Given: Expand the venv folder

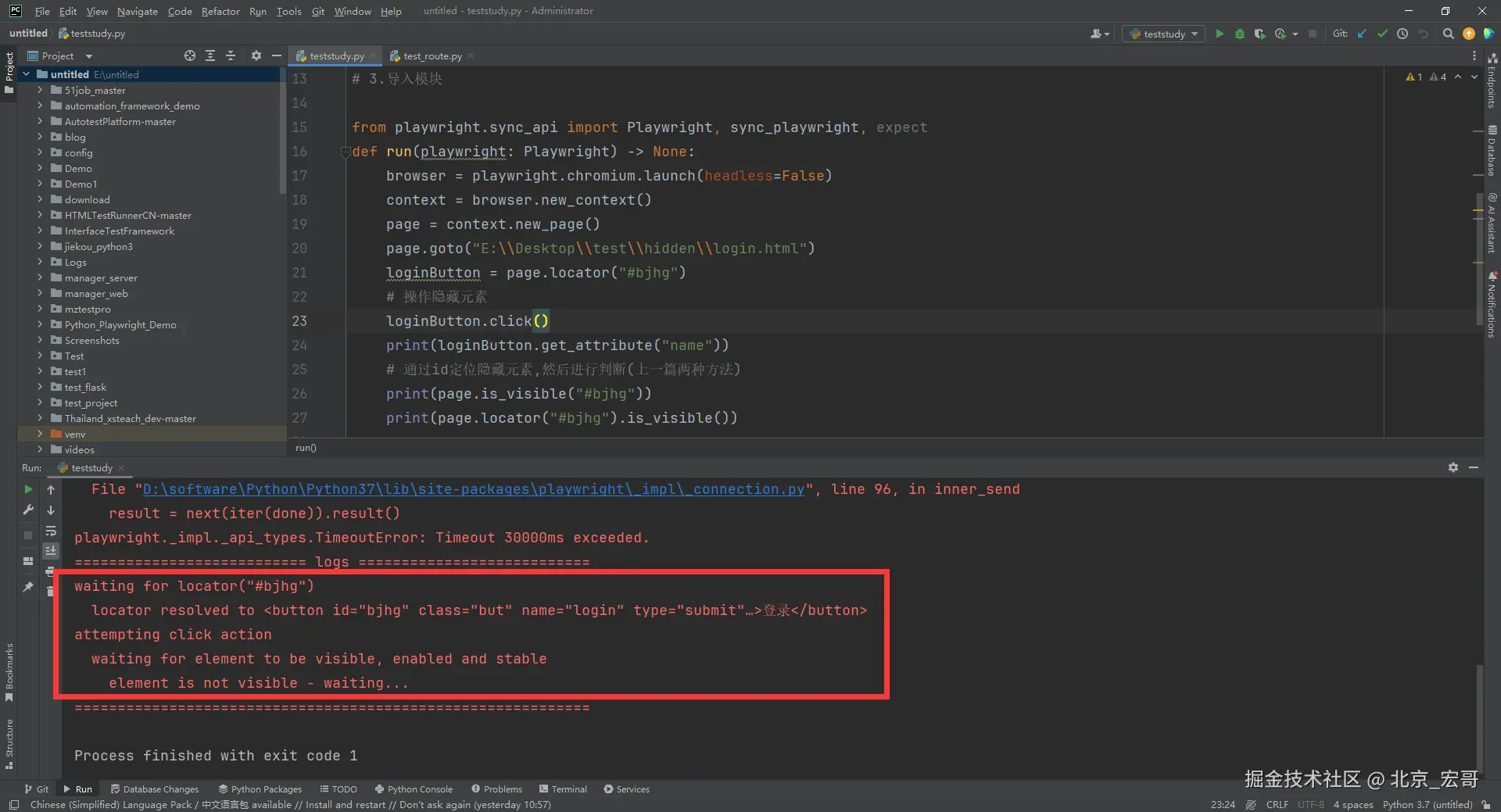Looking at the screenshot, I should [40, 434].
